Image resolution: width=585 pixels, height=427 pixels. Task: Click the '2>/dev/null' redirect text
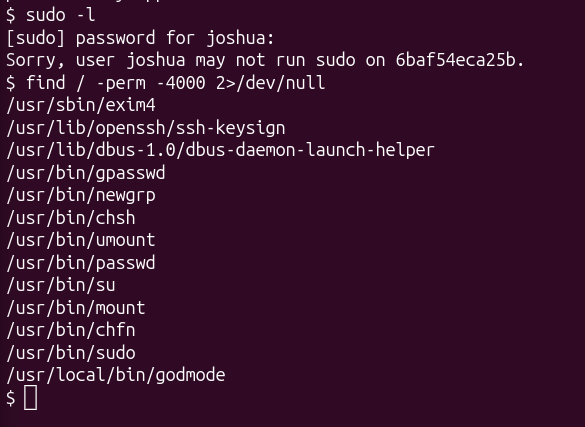click(x=270, y=83)
